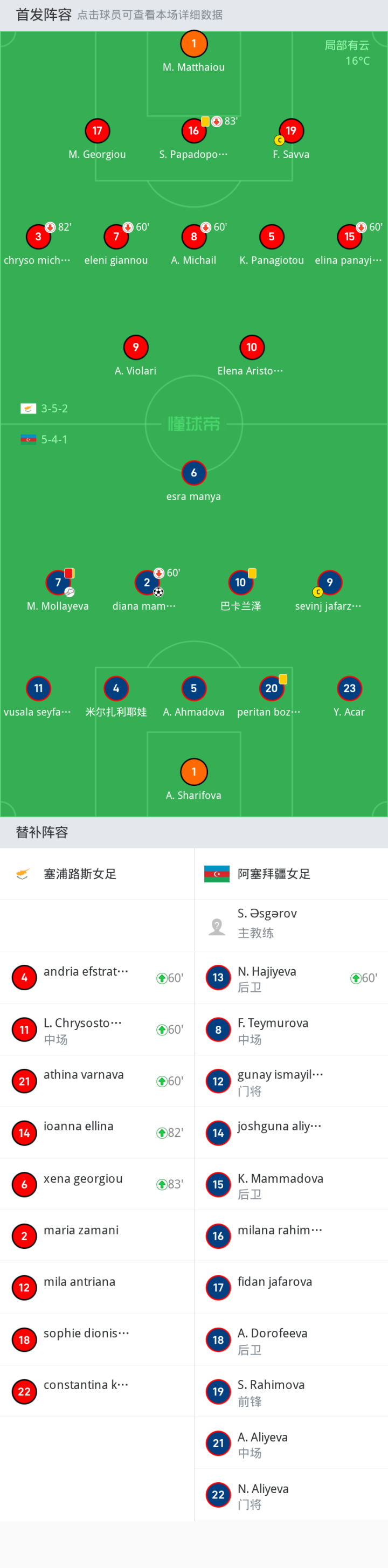
Task: Select esra manya number 6 blue badge
Action: 194,473
